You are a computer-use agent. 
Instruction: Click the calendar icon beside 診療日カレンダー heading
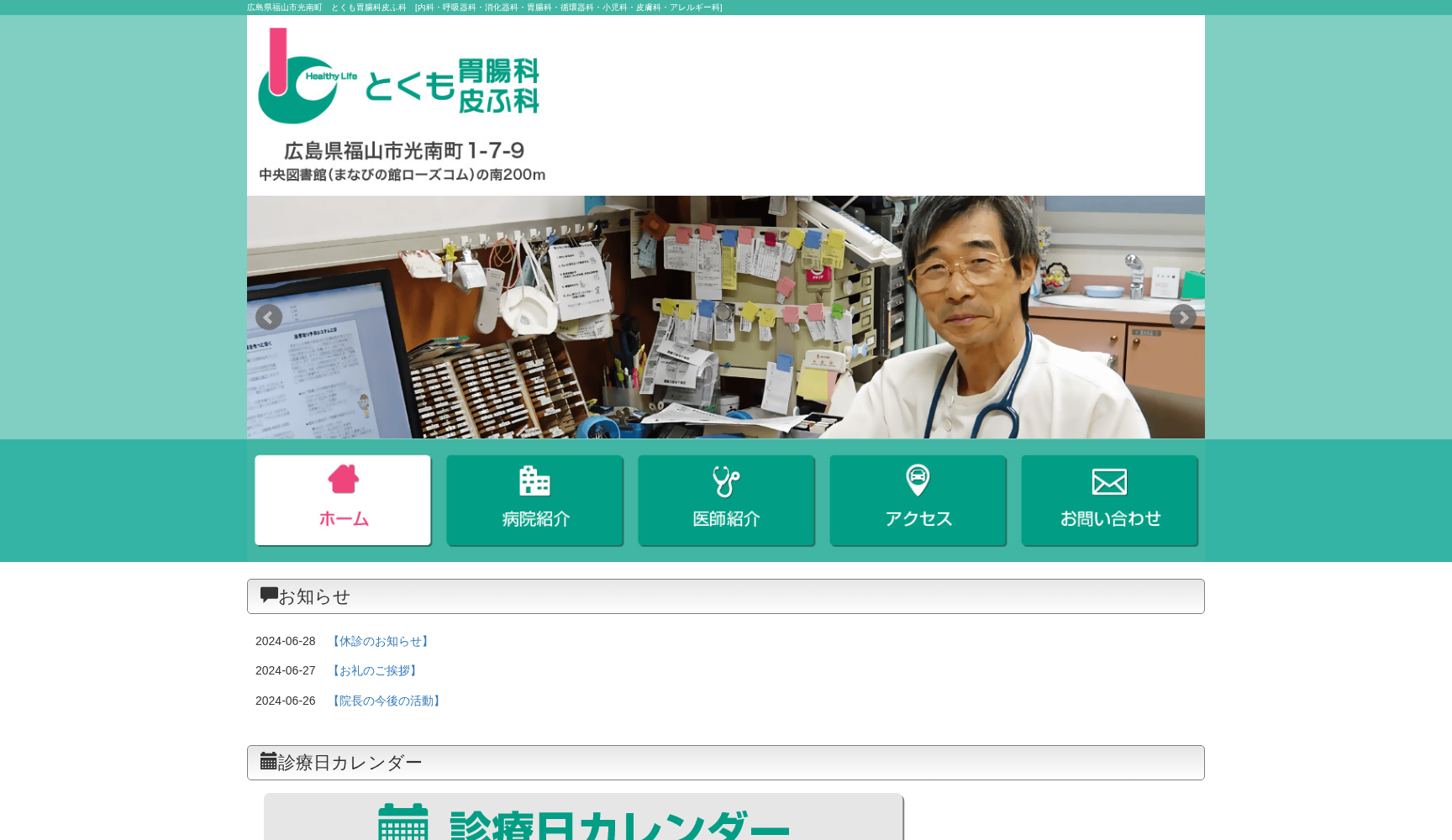coord(269,761)
